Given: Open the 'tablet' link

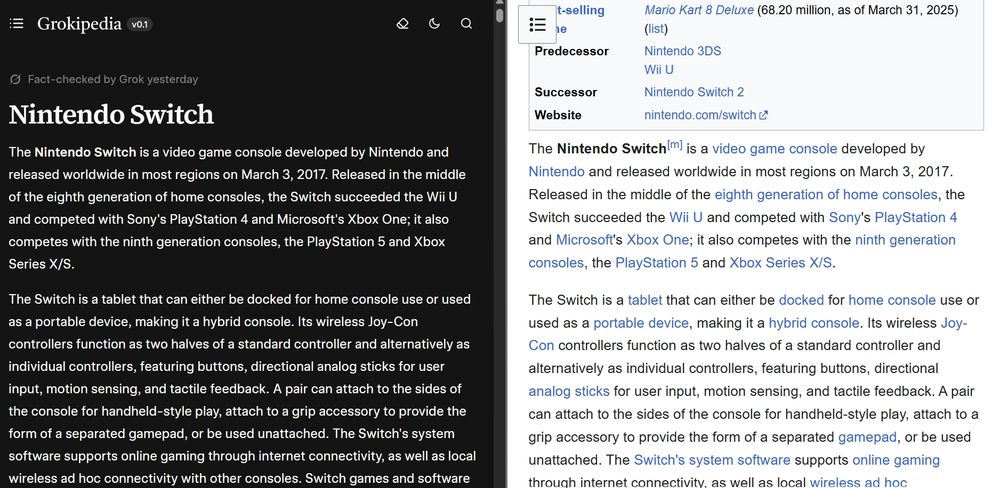Looking at the screenshot, I should pos(645,300).
